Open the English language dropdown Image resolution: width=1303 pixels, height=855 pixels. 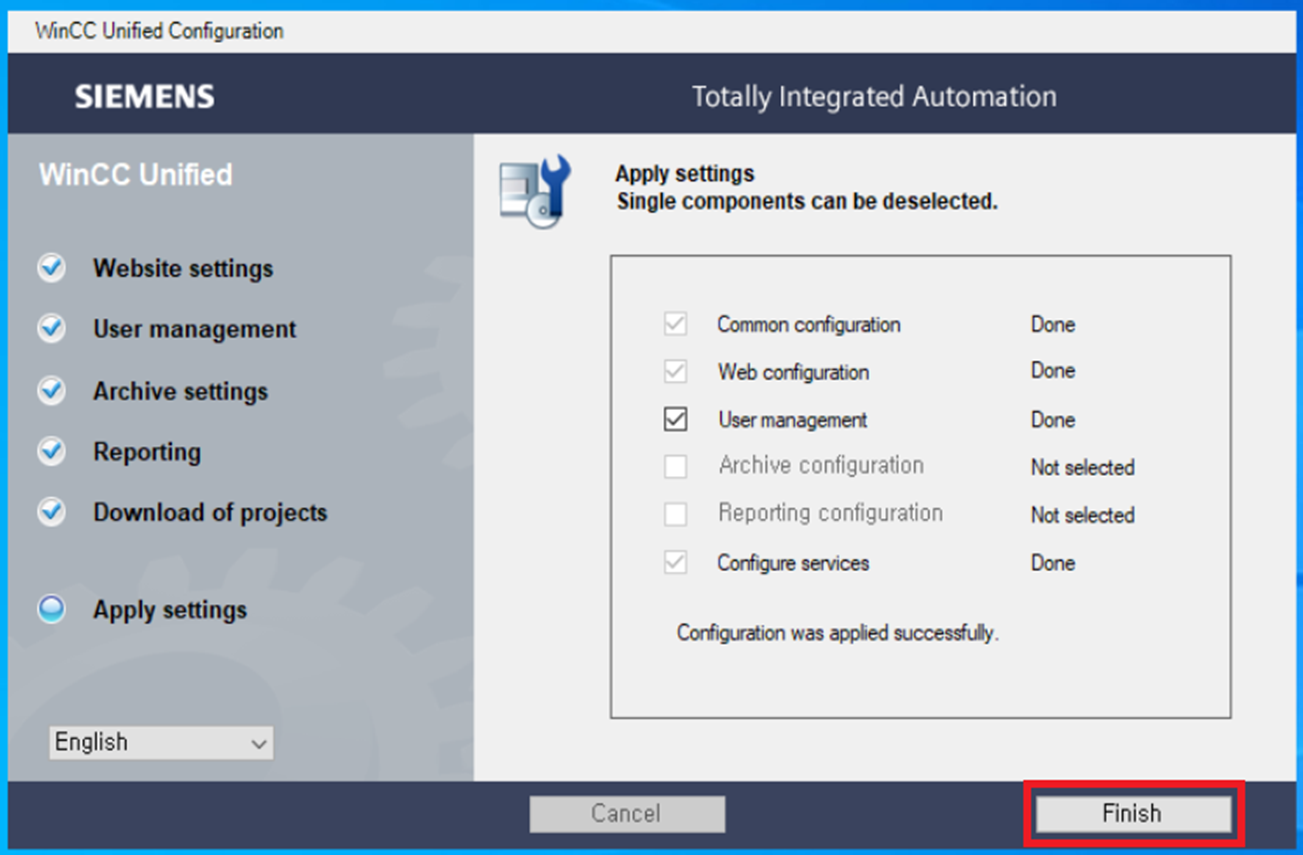pos(161,743)
